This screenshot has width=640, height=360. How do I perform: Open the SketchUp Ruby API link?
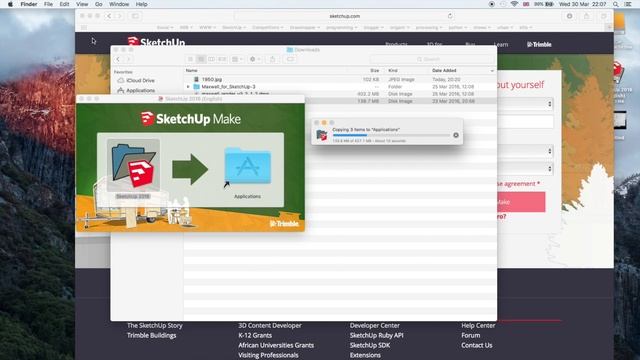[x=376, y=335]
